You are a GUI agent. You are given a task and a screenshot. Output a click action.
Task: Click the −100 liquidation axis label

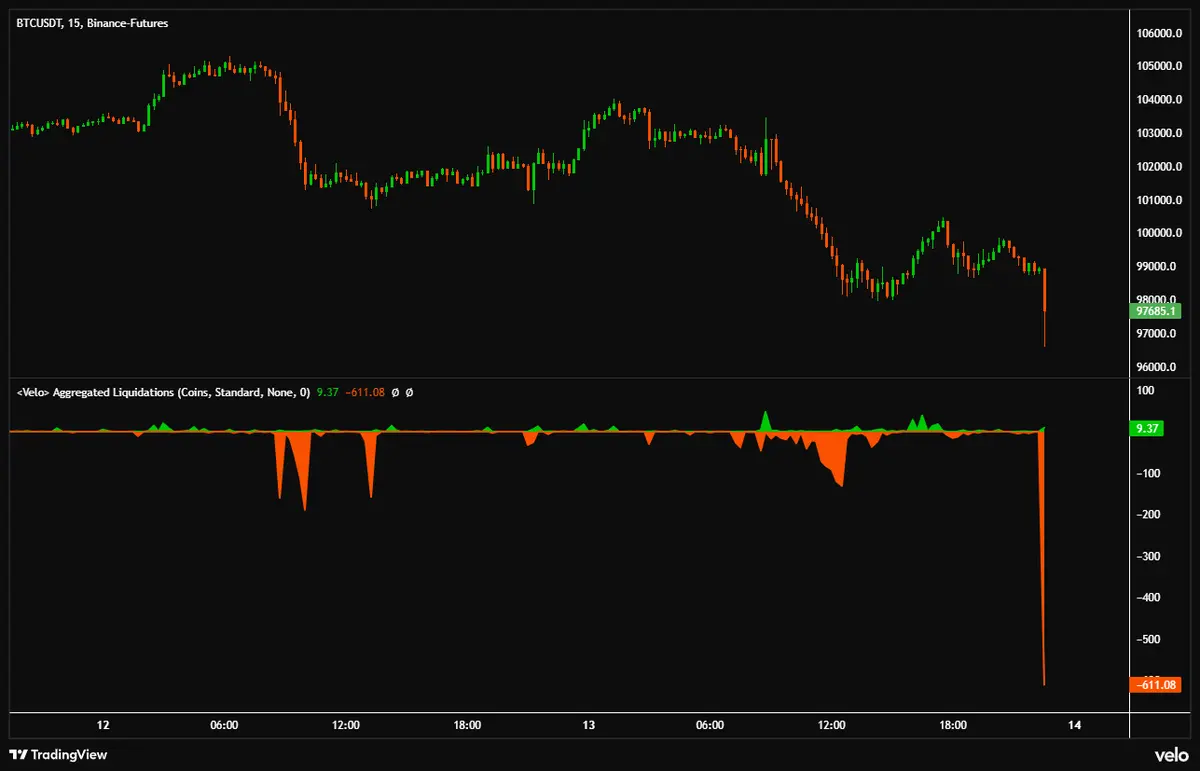(1148, 473)
